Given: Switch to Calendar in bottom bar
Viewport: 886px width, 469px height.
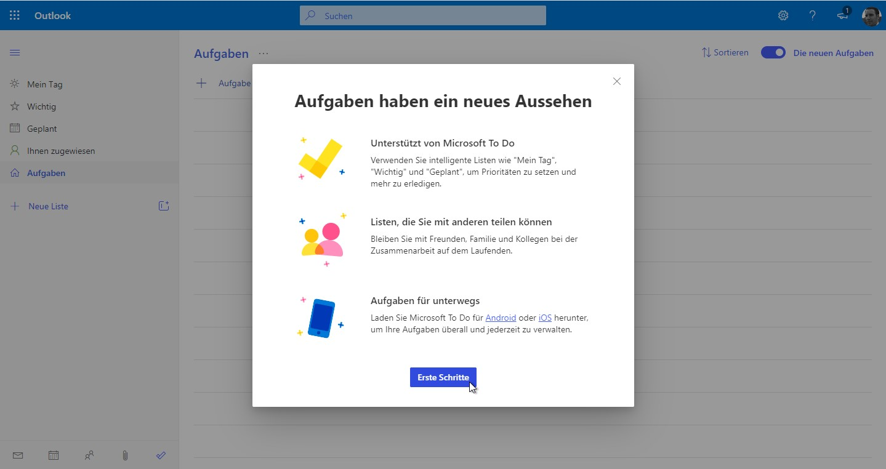Looking at the screenshot, I should pyautogui.click(x=54, y=455).
